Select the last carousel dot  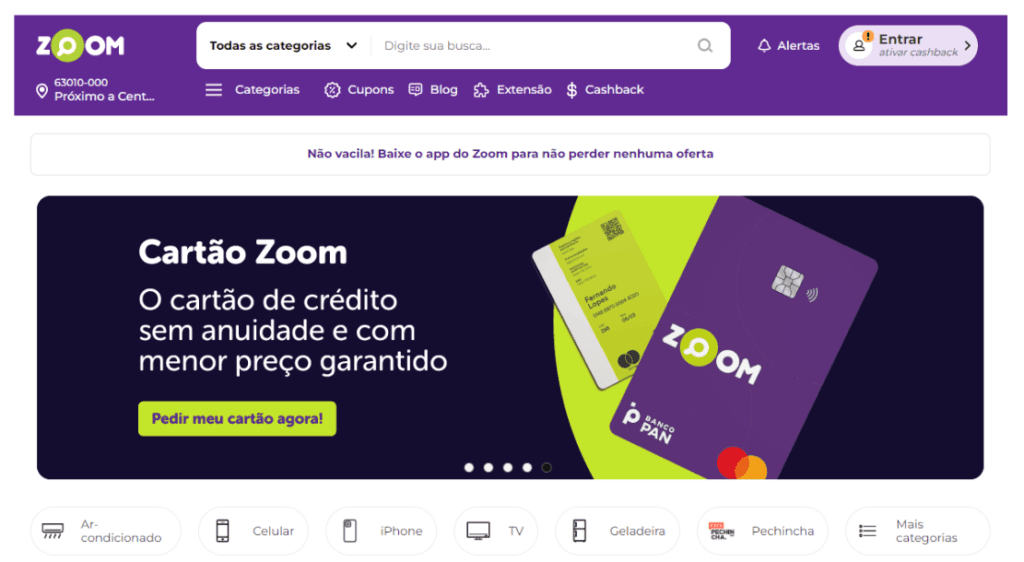547,467
